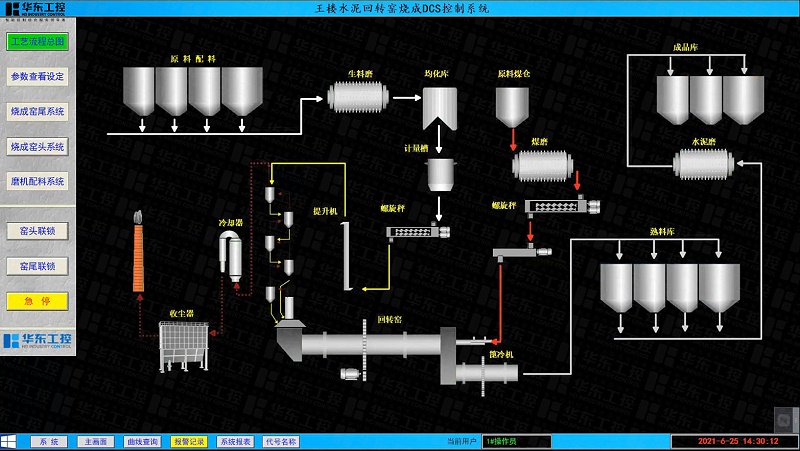Select the 水泥磨 cement mill icon

[704, 161]
